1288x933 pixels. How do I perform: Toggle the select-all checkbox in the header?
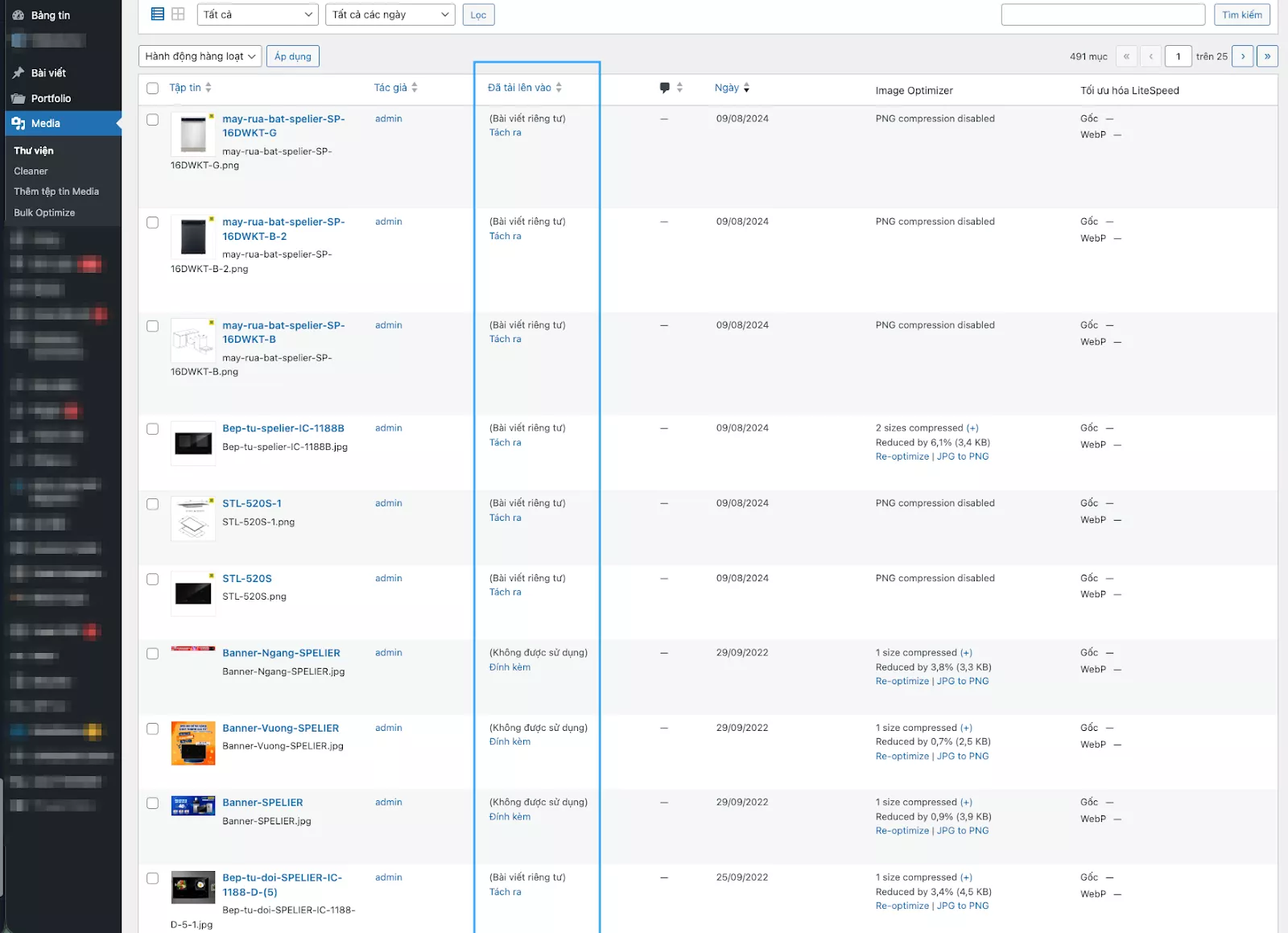click(152, 89)
